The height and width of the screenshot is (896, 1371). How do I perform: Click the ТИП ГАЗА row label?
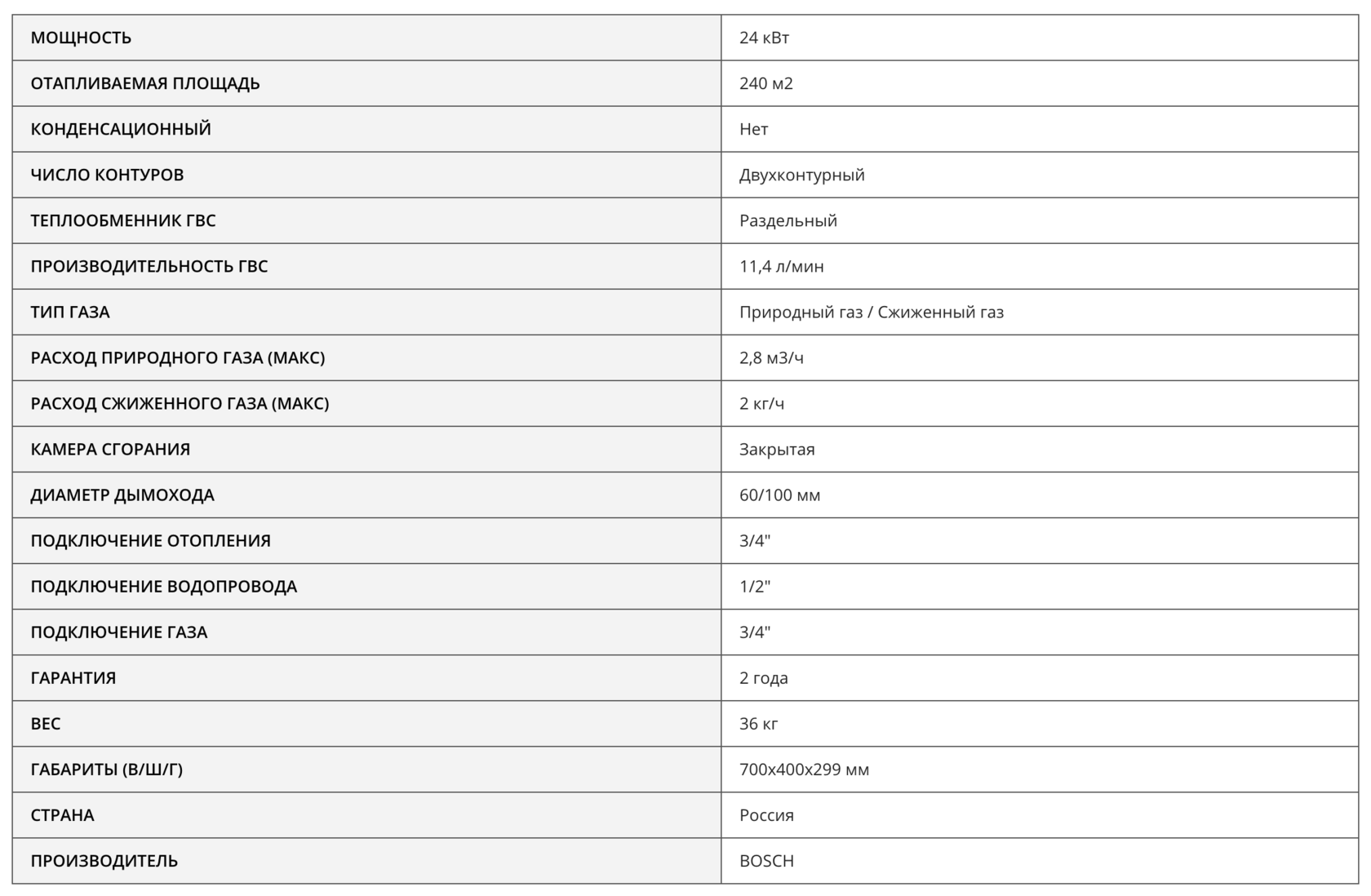[70, 312]
